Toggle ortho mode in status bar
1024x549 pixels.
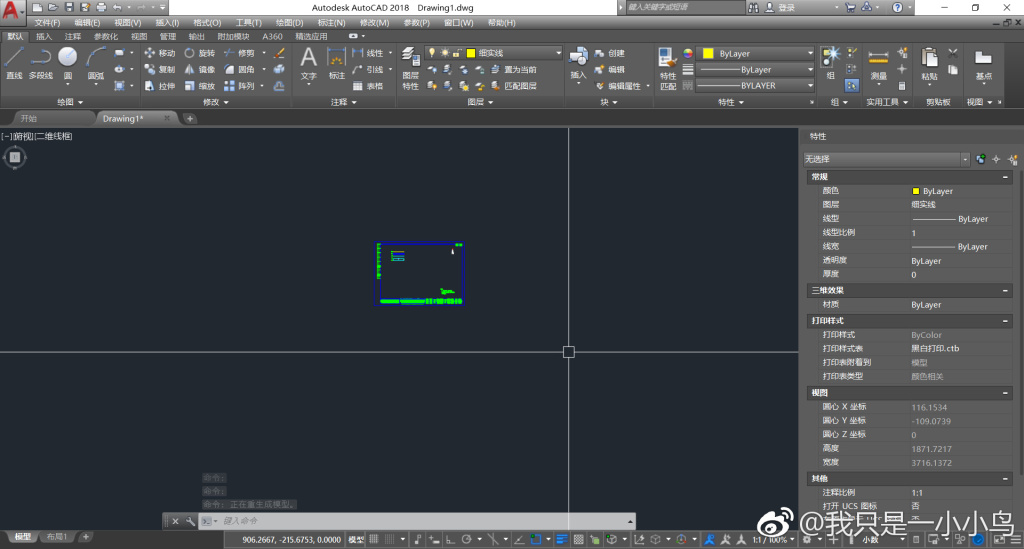coord(450,539)
